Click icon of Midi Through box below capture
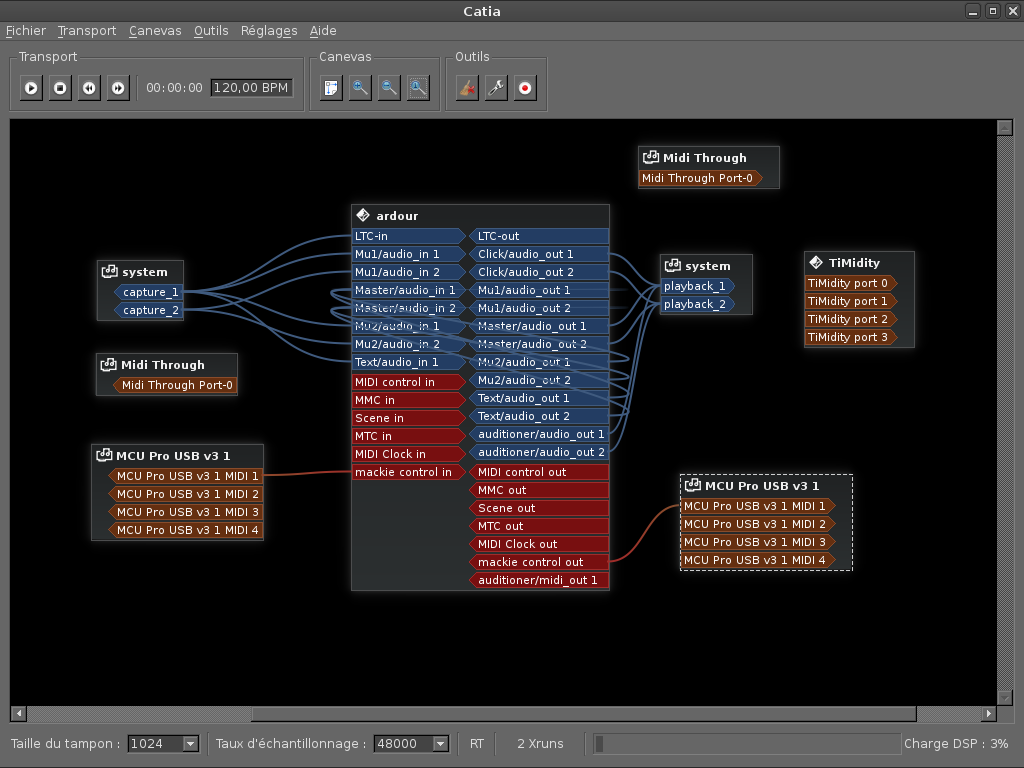This screenshot has width=1024, height=768. click(108, 364)
